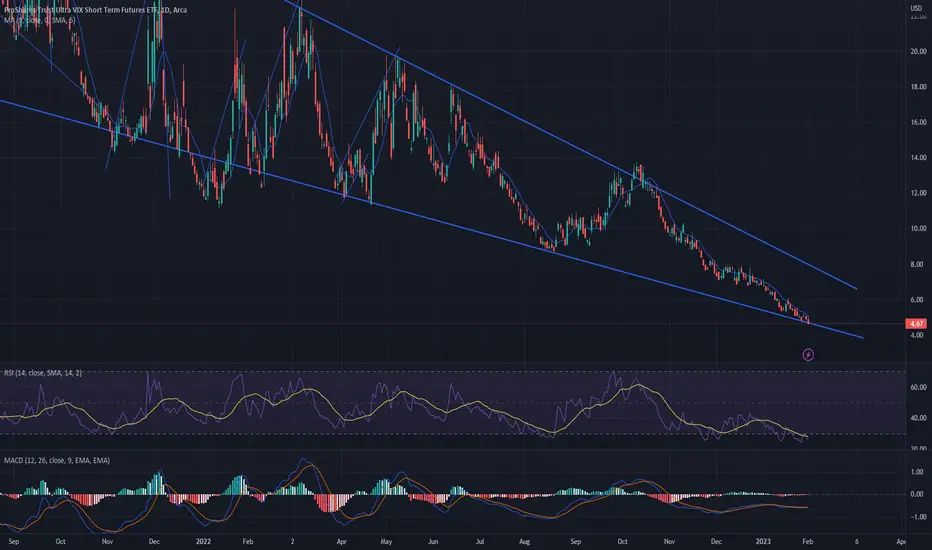932x550 pixels.
Task: Click the RSI 40.00 scale label
Action: click(x=918, y=419)
